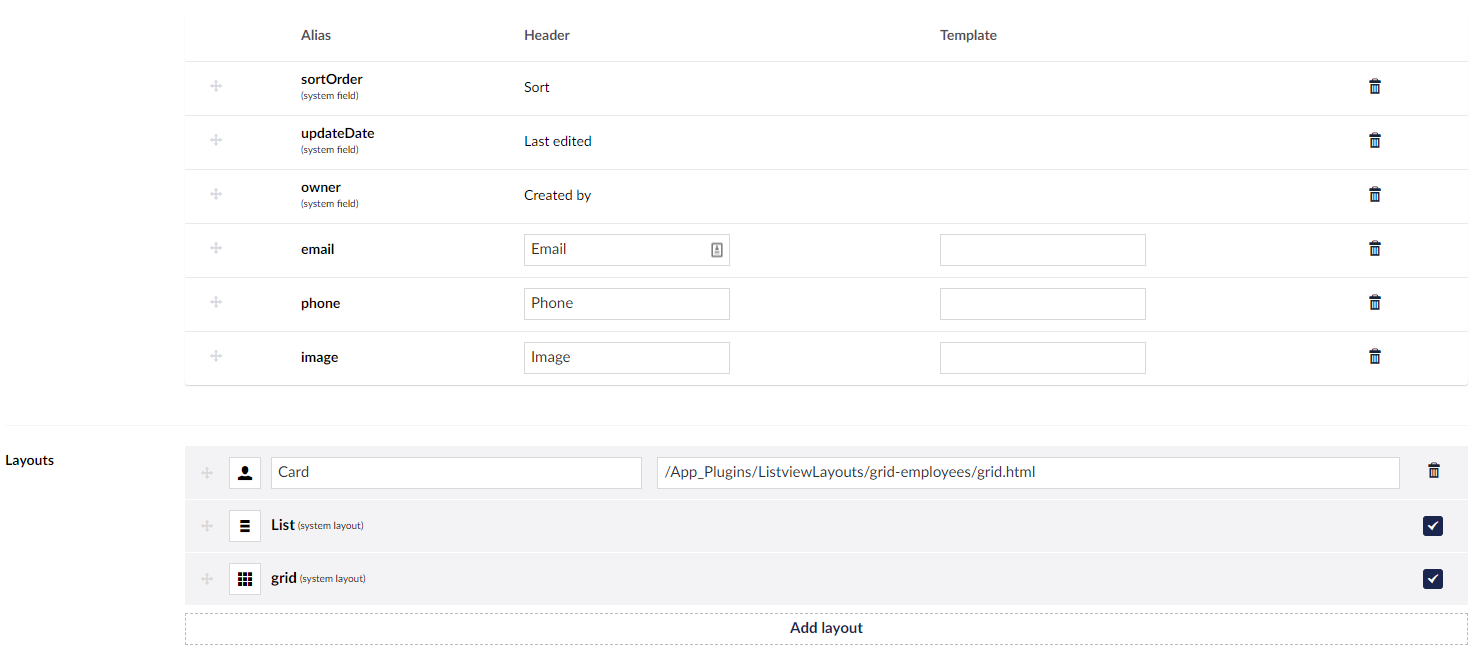Screen dimensions: 1478x656
Task: Toggle the checkbox for the List system layout
Action: [x=1433, y=525]
